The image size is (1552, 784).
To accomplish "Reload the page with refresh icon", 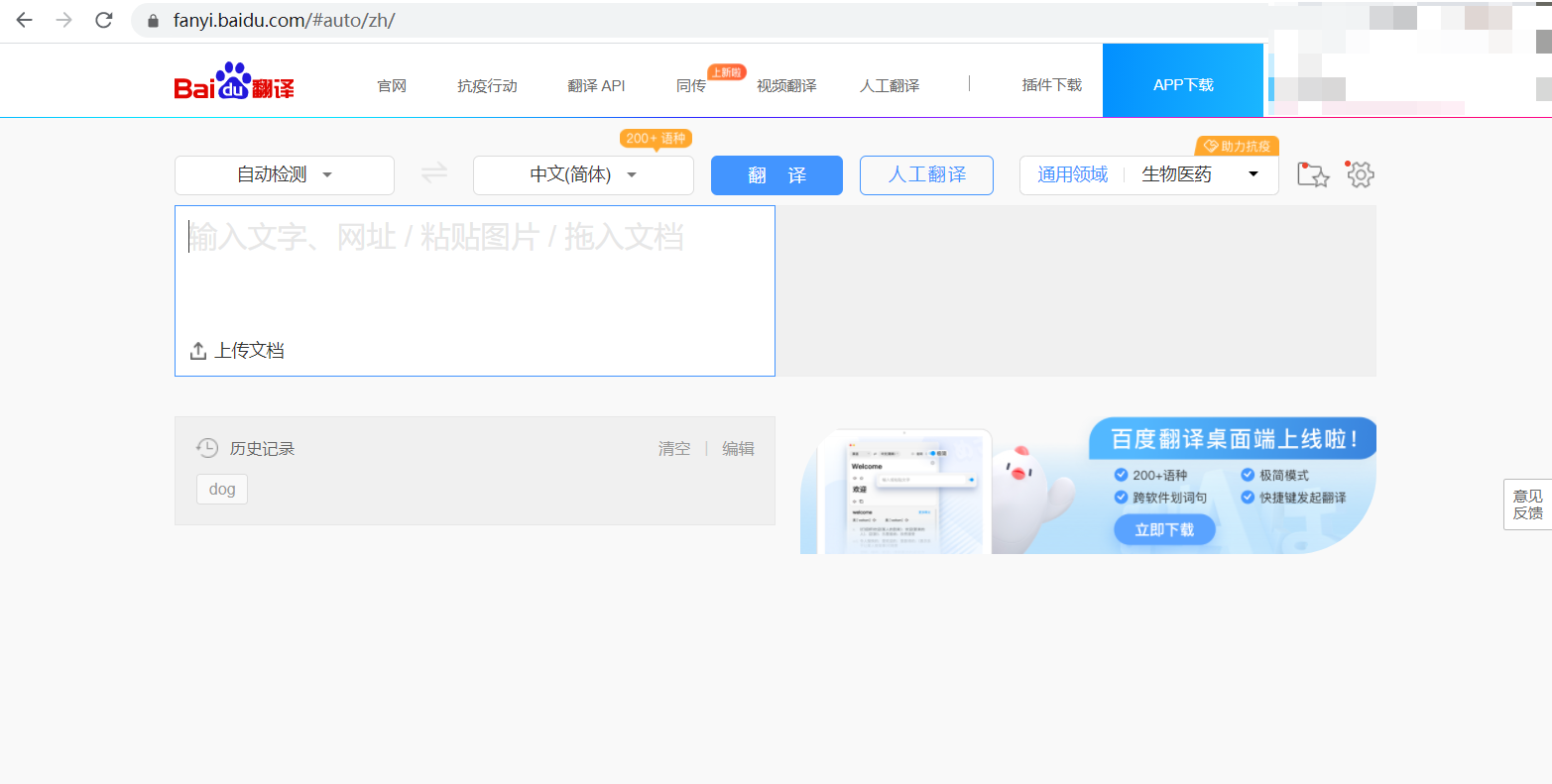I will pyautogui.click(x=104, y=20).
